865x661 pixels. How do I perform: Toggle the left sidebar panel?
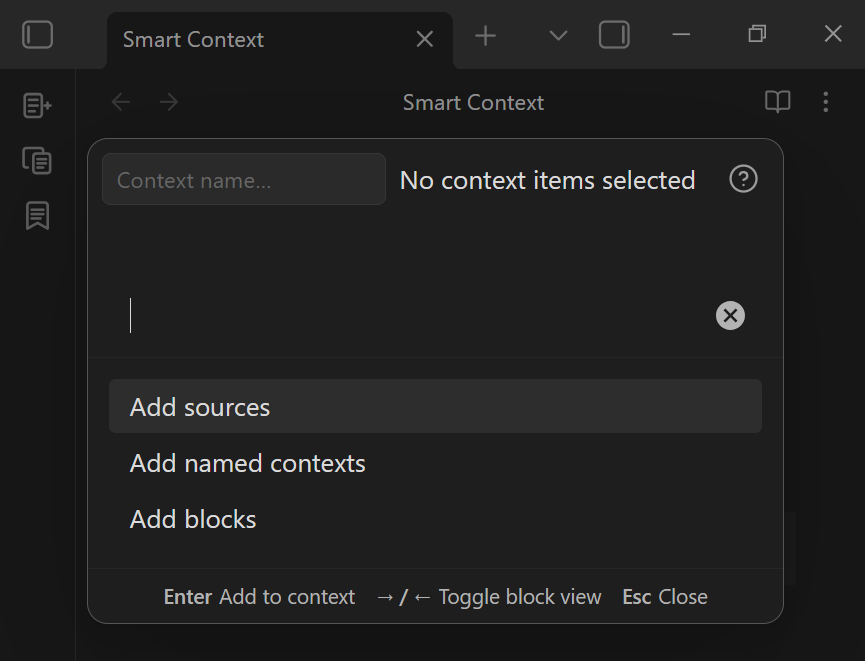tap(37, 35)
